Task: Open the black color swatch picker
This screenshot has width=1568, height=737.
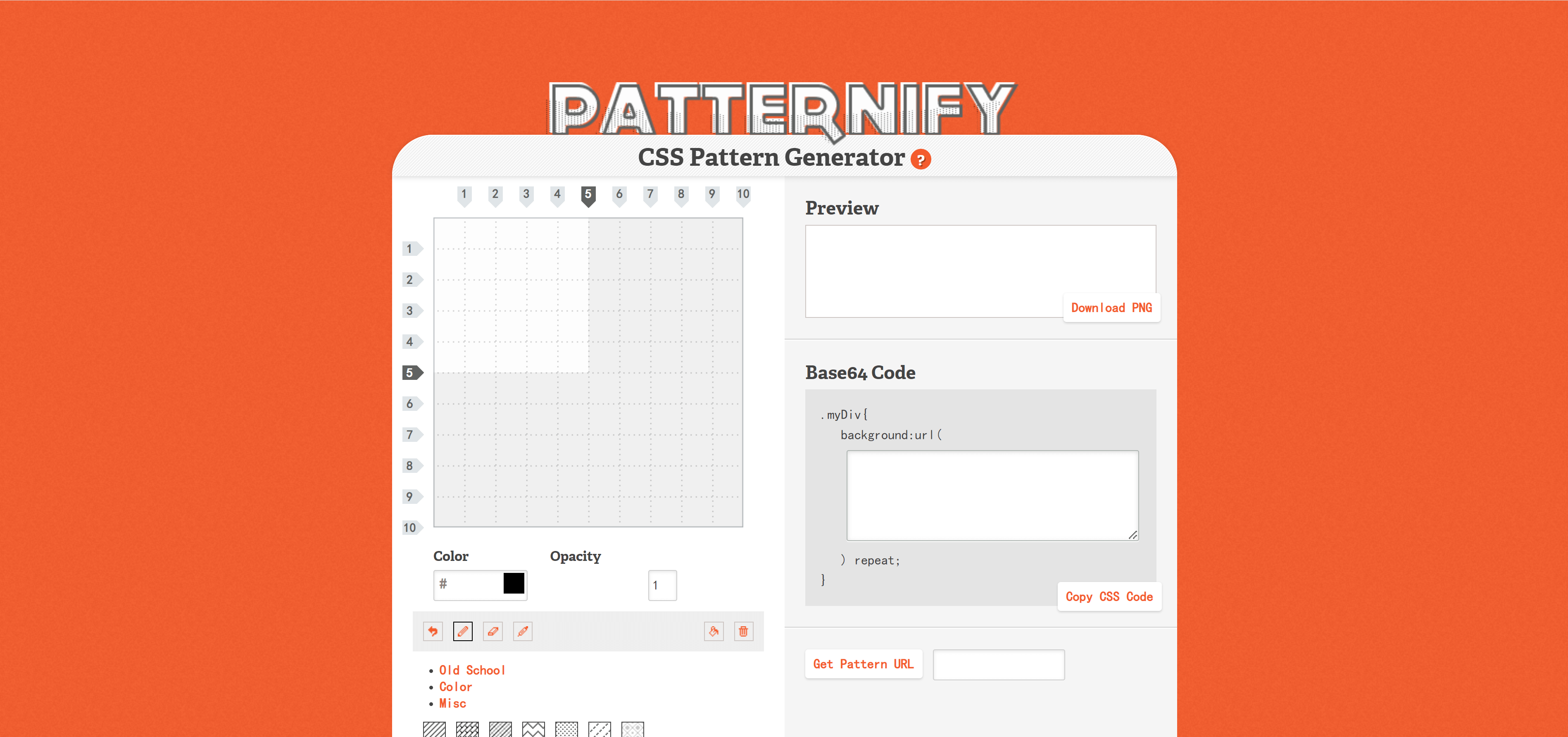Action: click(513, 584)
